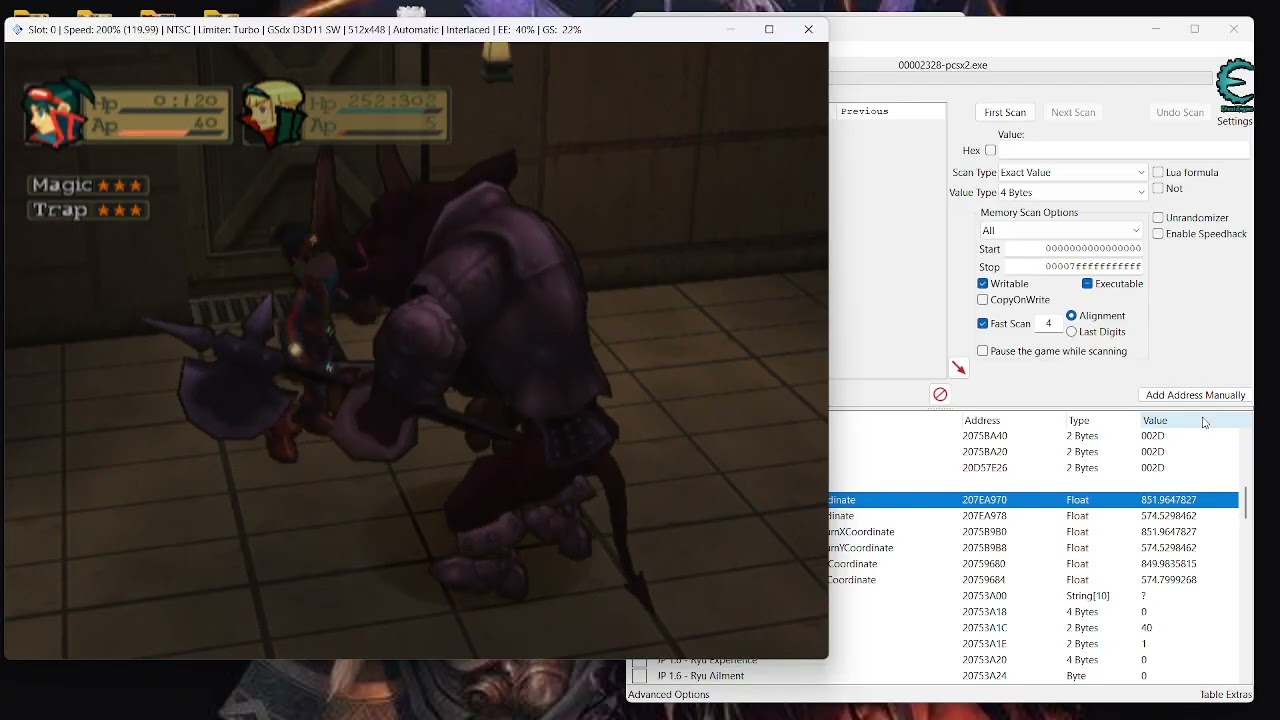Image resolution: width=1280 pixels, height=720 pixels.
Task: Open the Value Type dropdown
Action: (1072, 192)
